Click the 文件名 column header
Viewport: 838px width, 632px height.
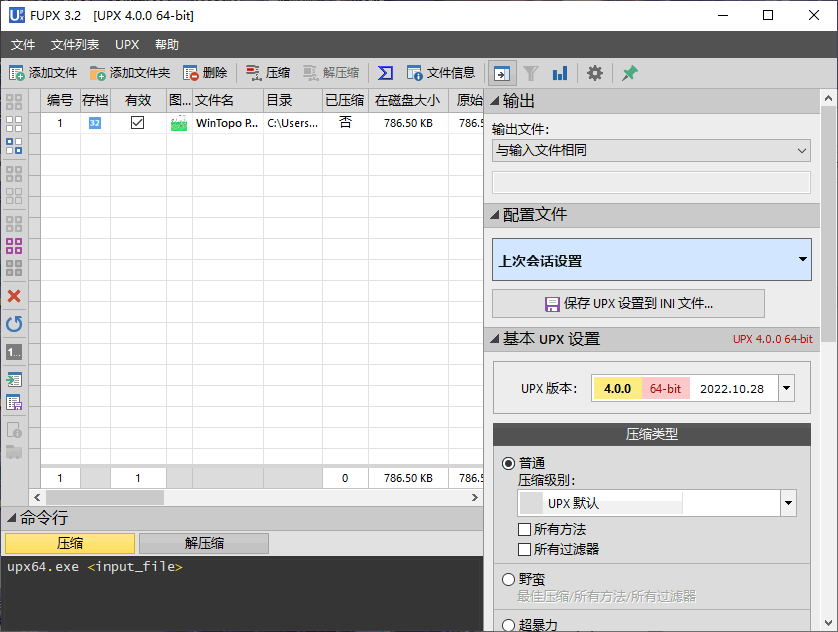coord(228,100)
